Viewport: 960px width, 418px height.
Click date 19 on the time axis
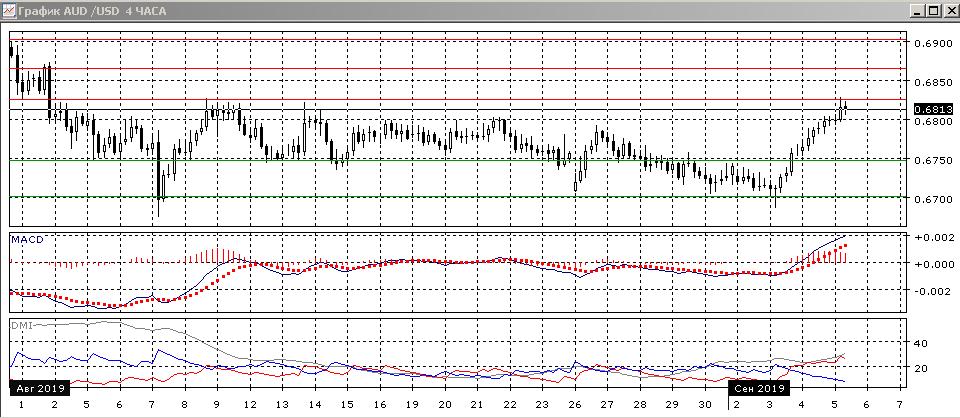[410, 404]
